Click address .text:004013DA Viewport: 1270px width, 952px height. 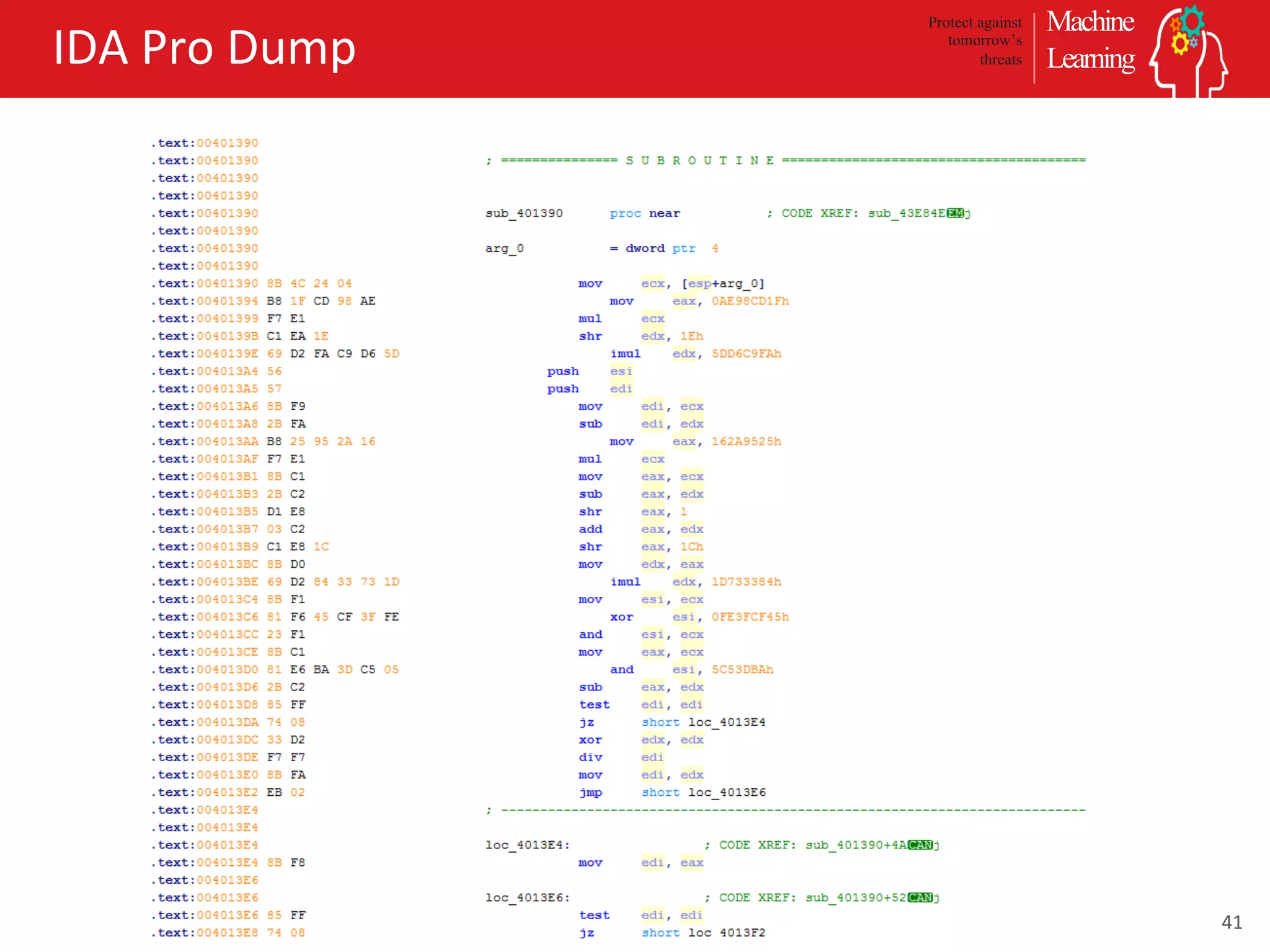click(205, 723)
